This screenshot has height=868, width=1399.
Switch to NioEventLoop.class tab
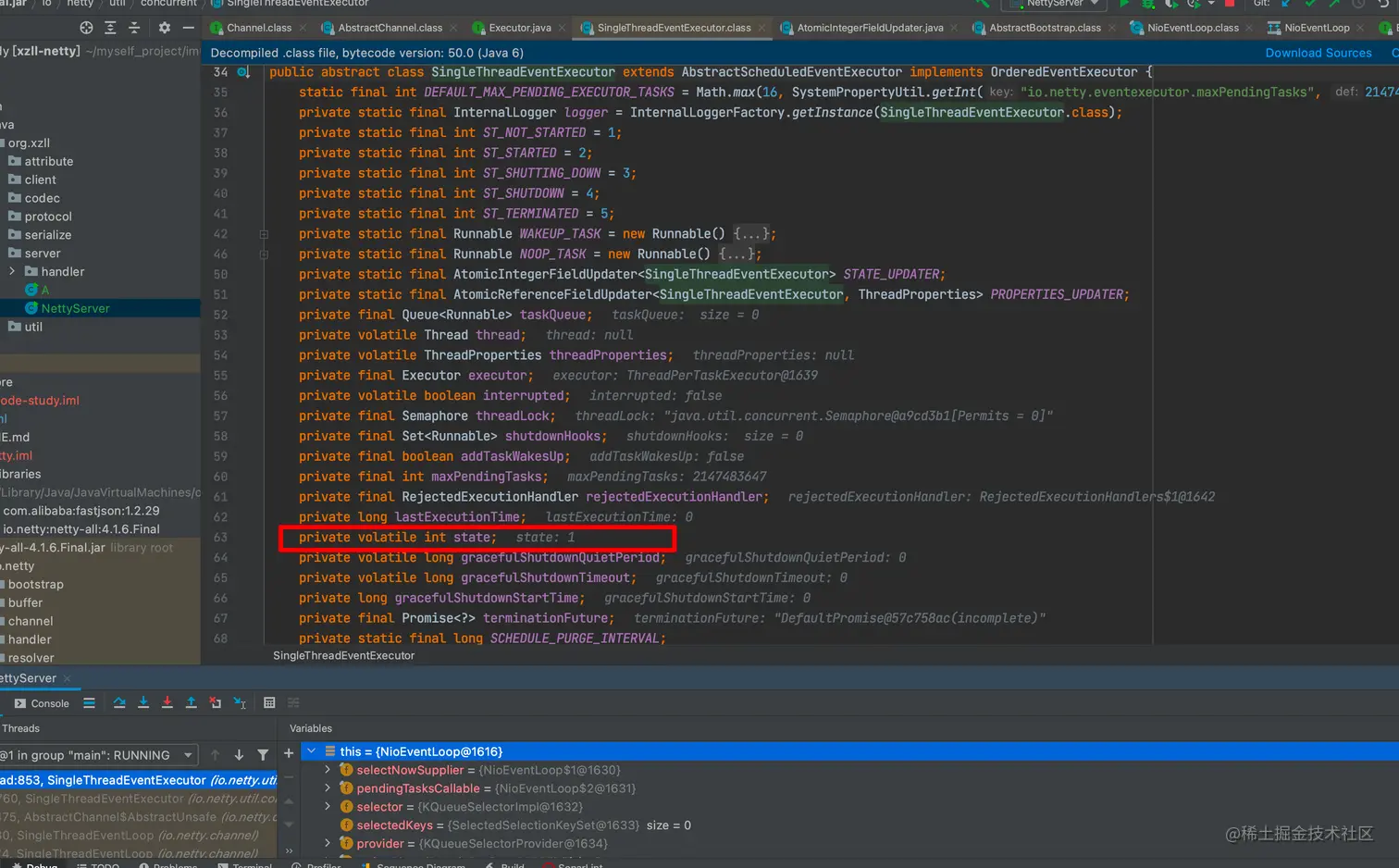point(1193,28)
